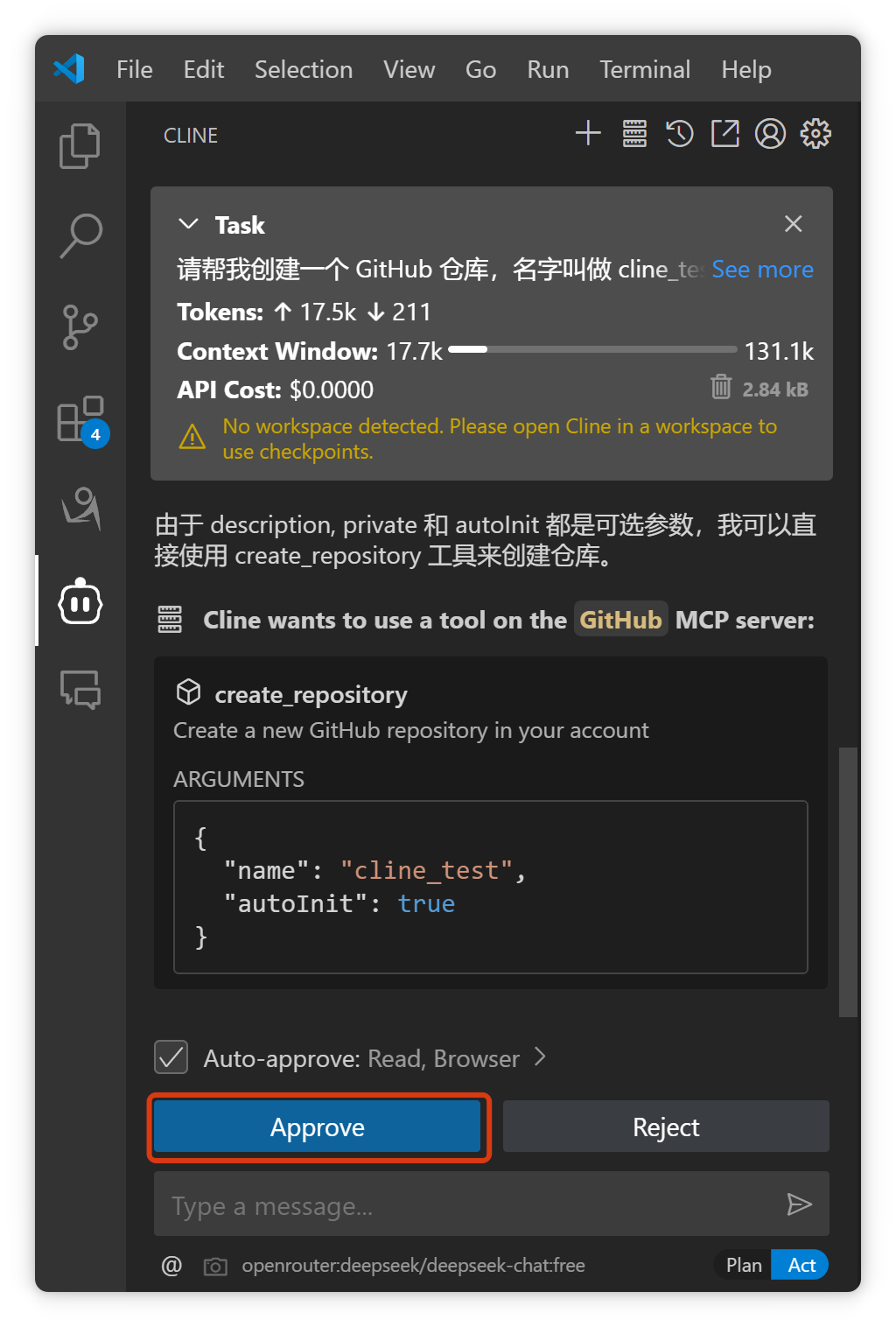This screenshot has height=1327, width=896.
Task: Expand the Auto-approve options arrow
Action: pos(541,1057)
